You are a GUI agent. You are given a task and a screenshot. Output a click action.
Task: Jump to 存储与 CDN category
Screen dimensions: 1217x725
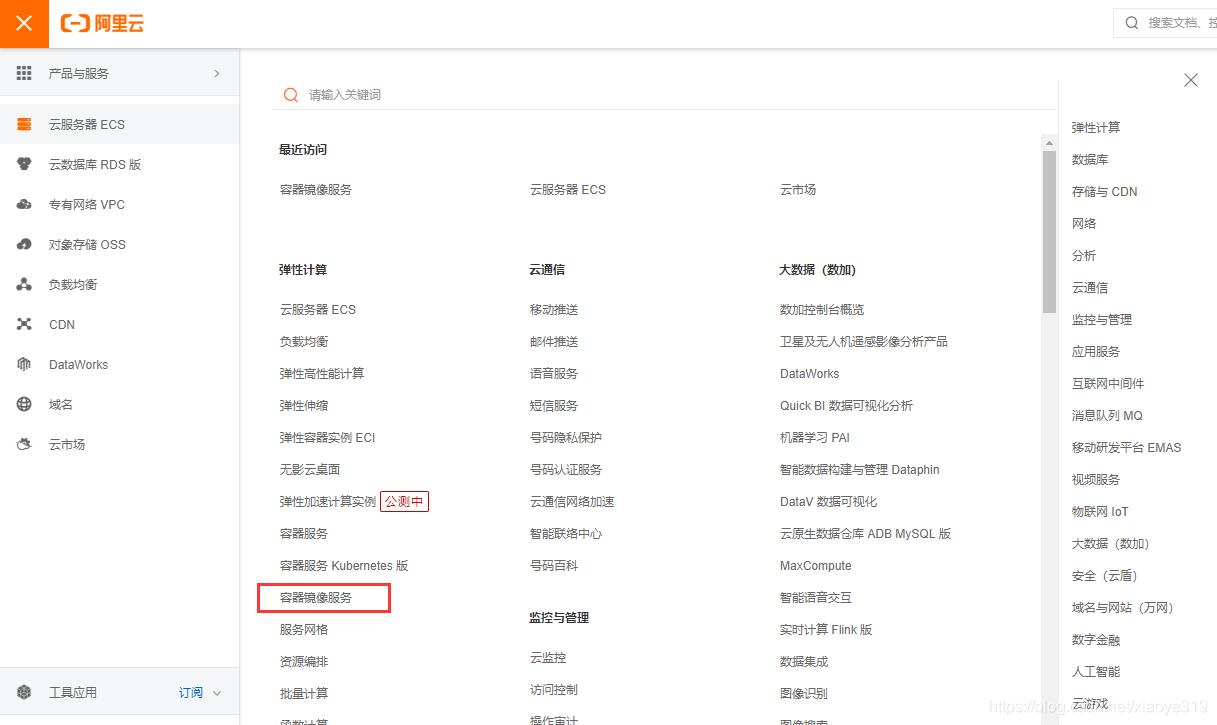[1105, 191]
